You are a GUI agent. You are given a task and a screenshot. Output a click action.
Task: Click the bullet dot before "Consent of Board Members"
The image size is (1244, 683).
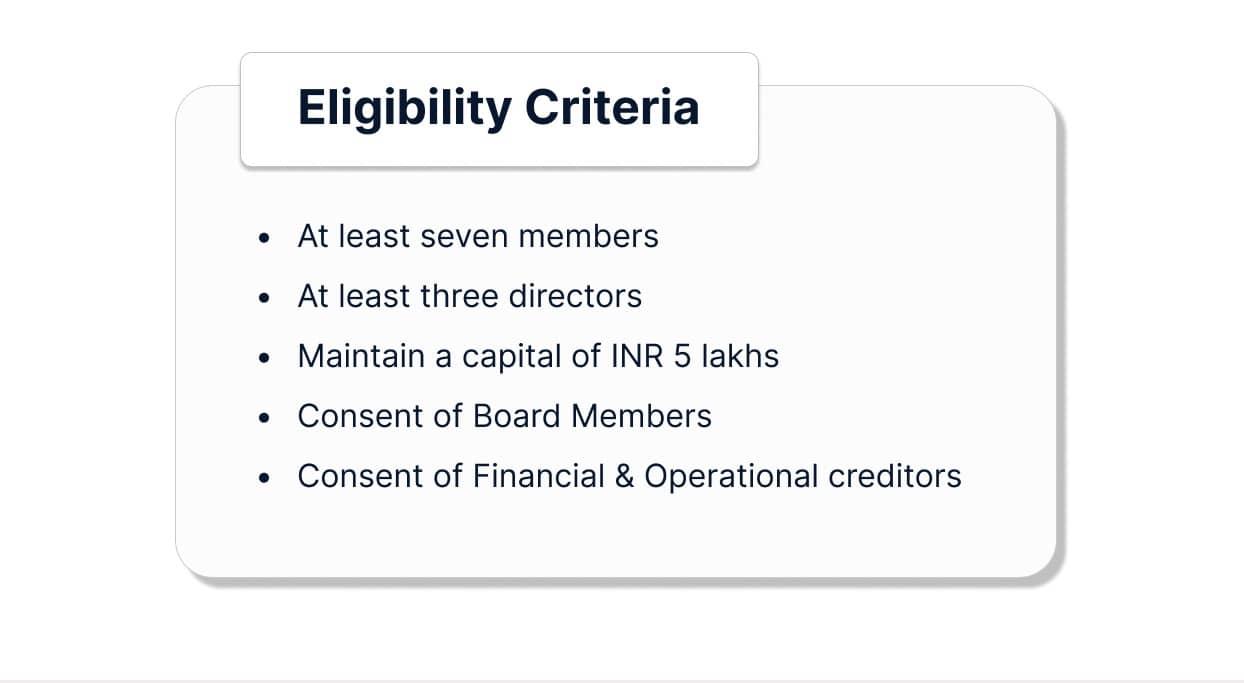pos(264,418)
